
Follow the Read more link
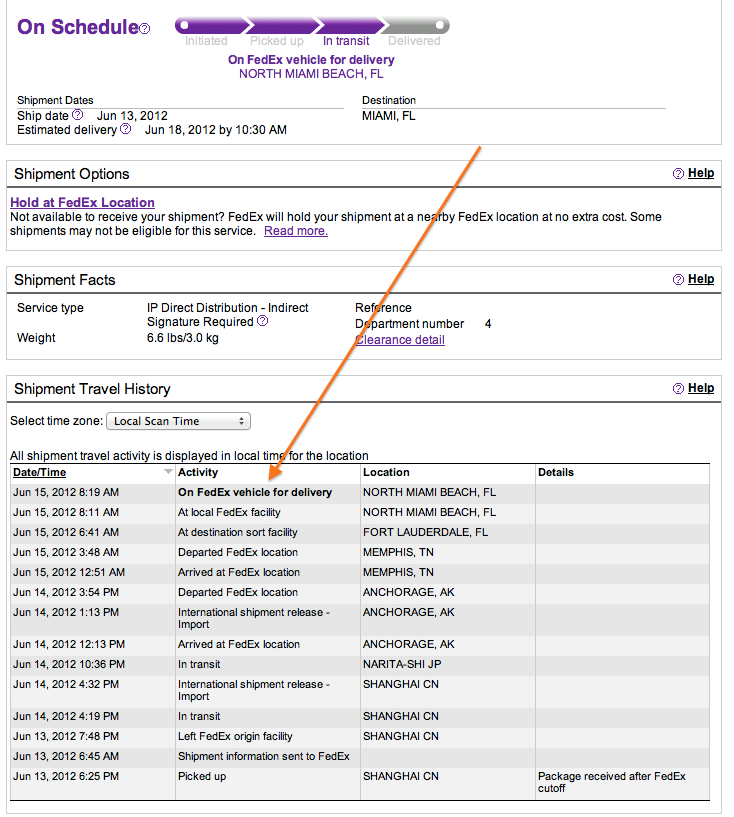click(296, 231)
